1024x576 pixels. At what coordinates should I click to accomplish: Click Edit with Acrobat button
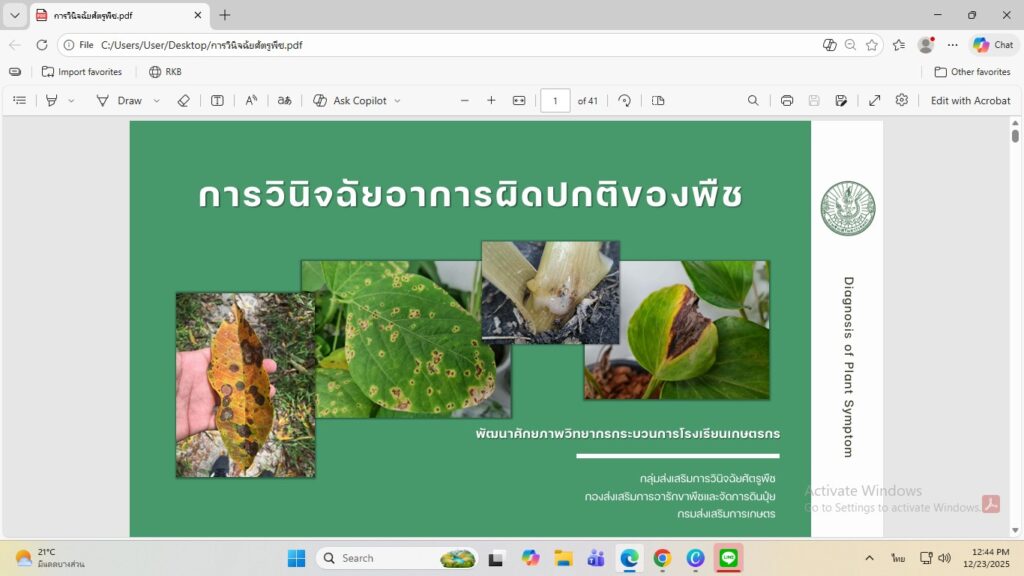[970, 100]
